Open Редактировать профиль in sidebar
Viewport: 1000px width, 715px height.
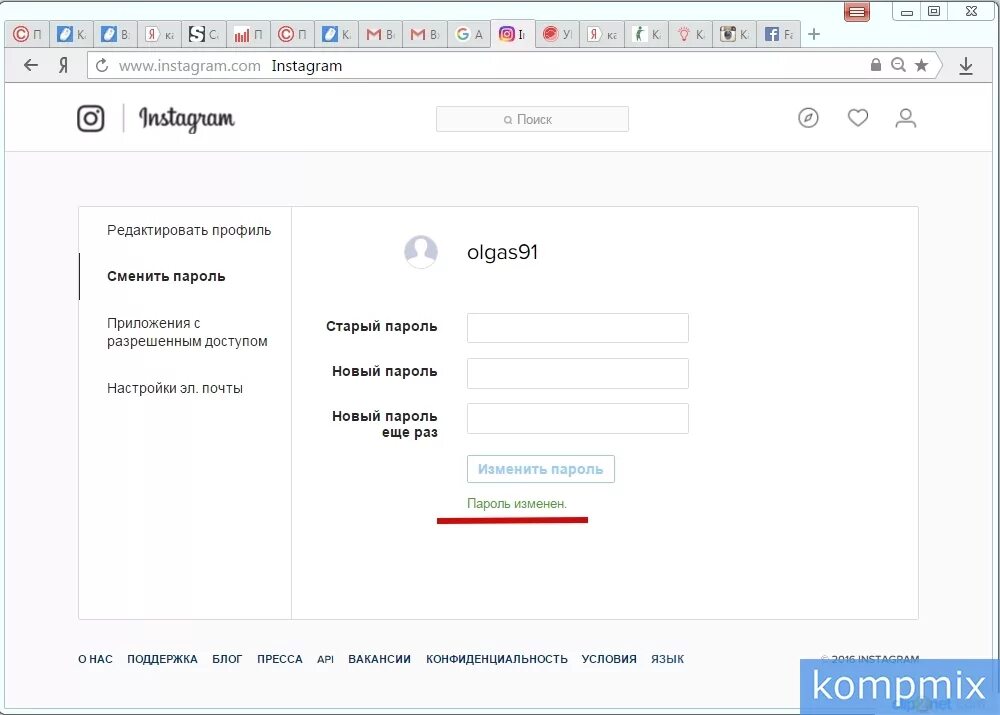pyautogui.click(x=189, y=230)
